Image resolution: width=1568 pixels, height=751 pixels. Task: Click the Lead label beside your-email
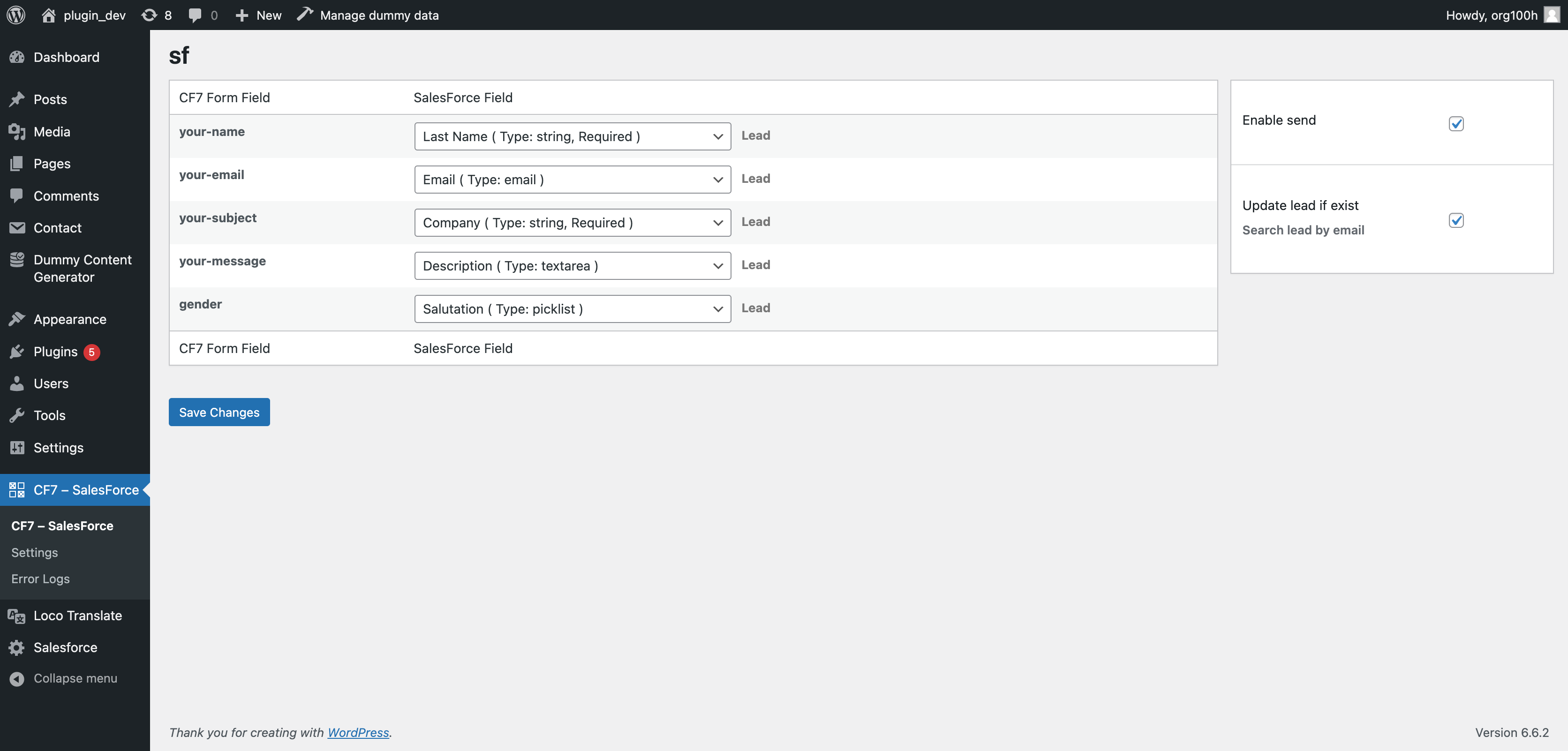[755, 178]
